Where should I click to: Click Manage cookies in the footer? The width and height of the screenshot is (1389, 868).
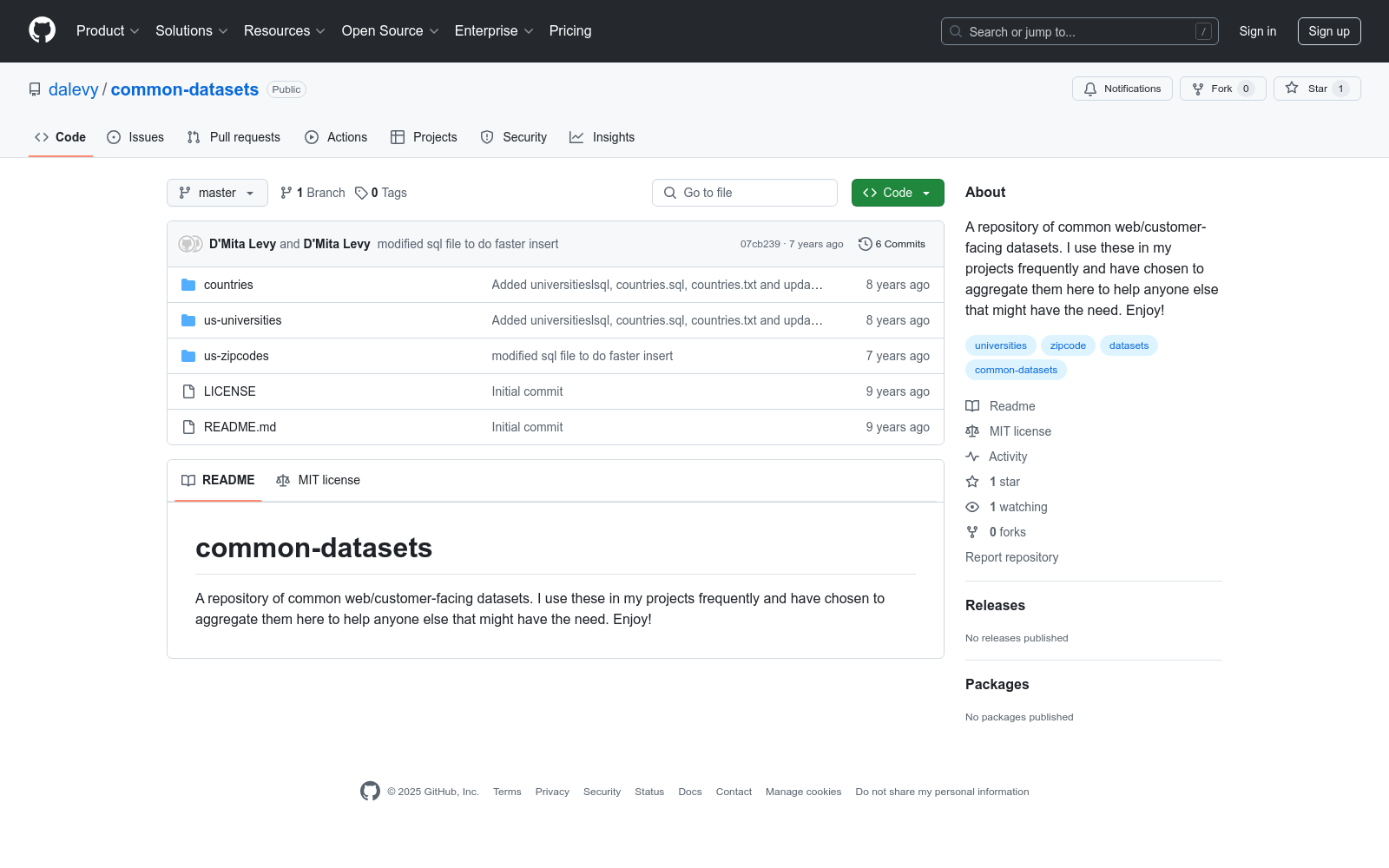[803, 792]
